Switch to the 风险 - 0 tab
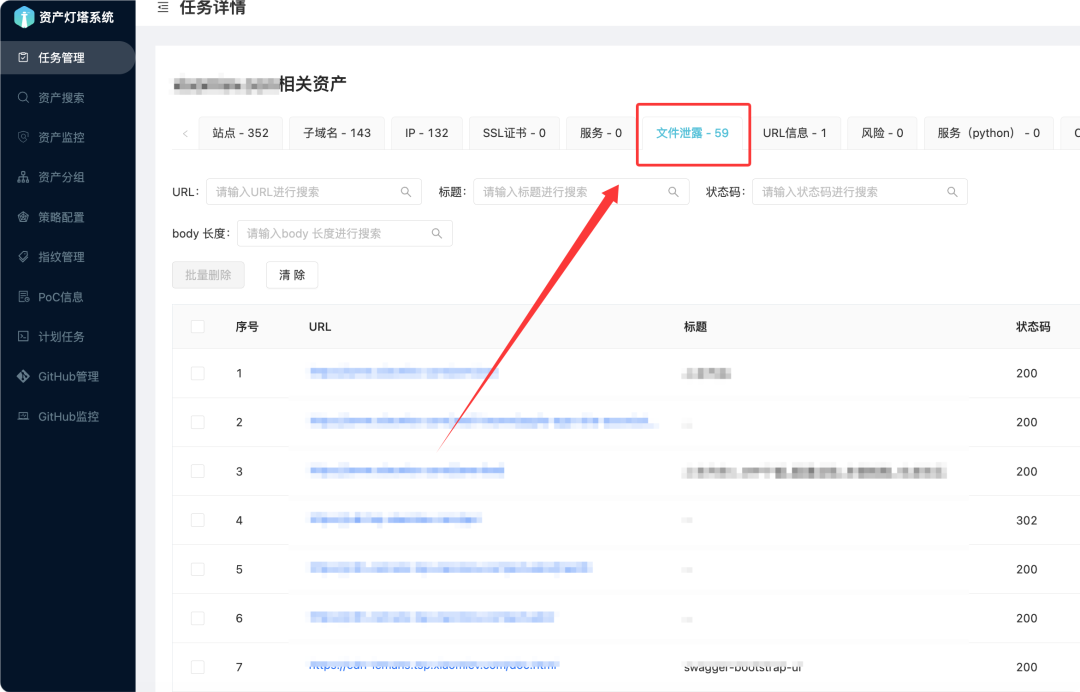The height and width of the screenshot is (692, 1080). tap(882, 133)
